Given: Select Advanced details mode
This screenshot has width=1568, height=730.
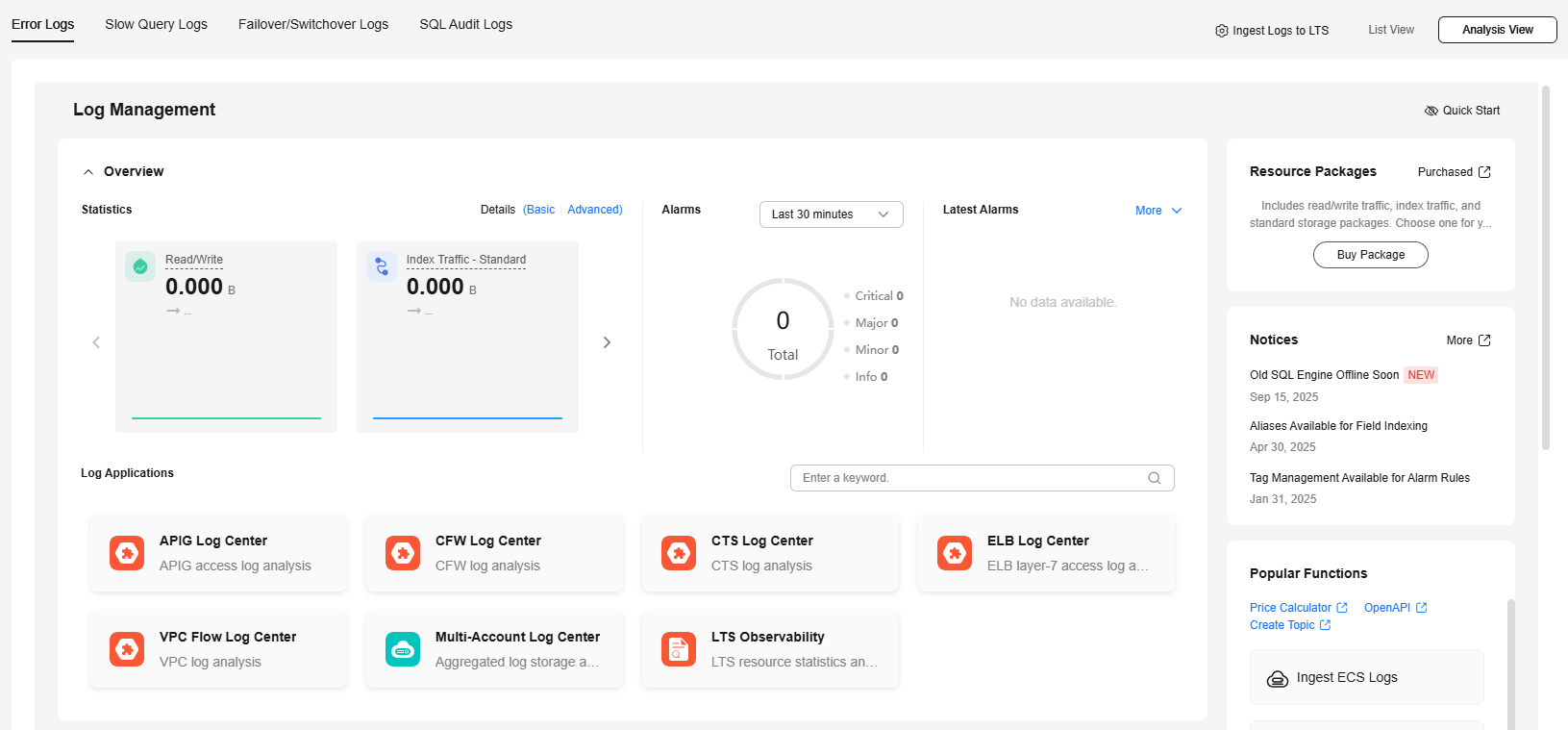Looking at the screenshot, I should pos(594,210).
